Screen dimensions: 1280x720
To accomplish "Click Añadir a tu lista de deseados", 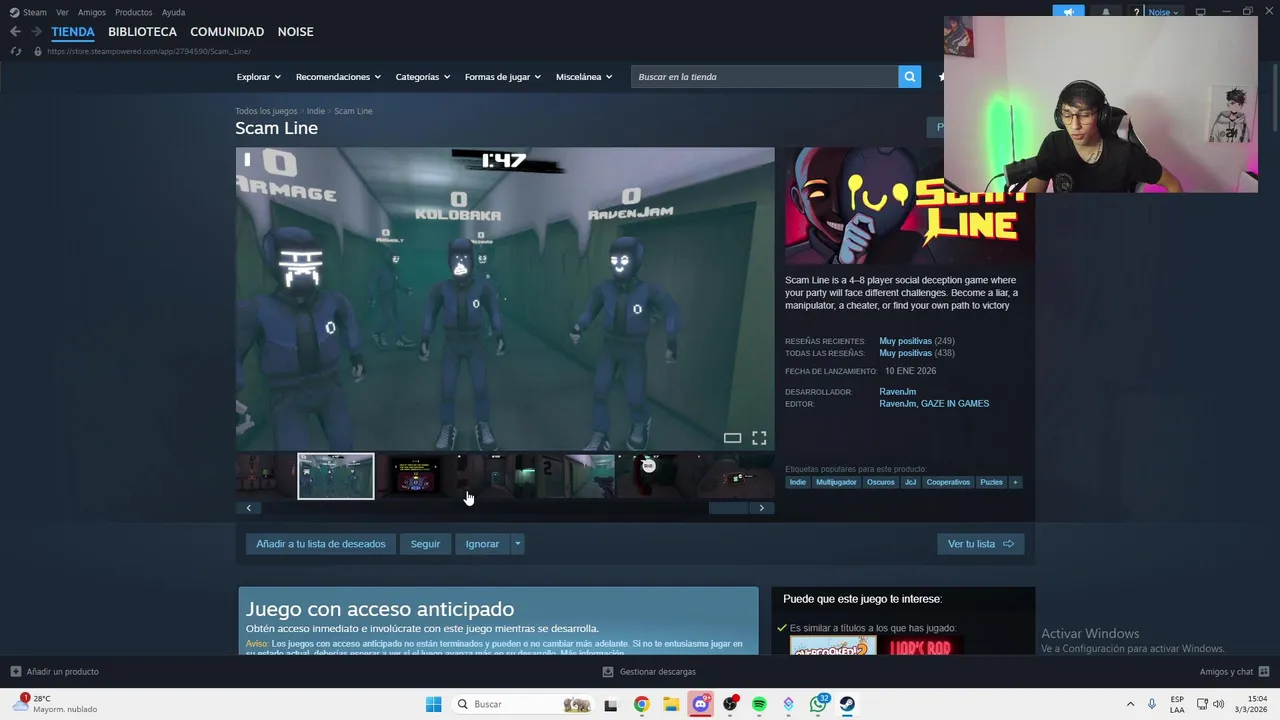I will [320, 544].
